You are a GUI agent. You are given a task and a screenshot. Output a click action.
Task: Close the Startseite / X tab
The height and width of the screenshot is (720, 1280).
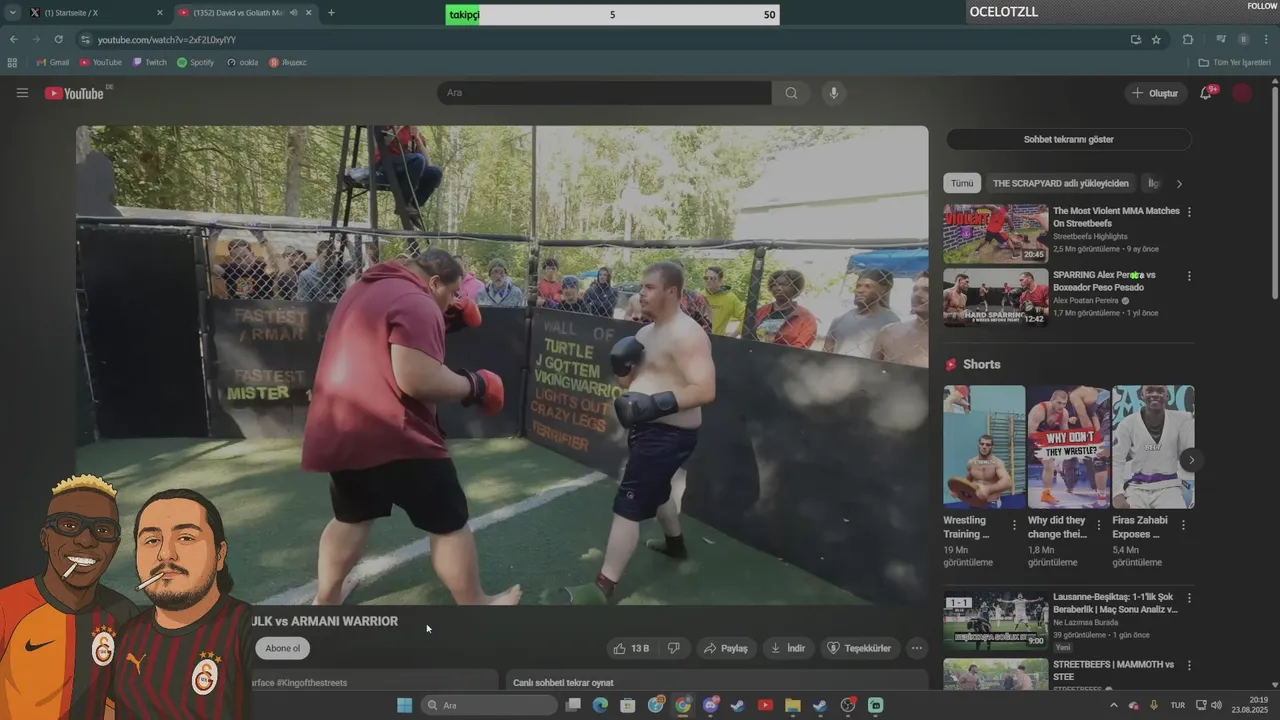(159, 13)
